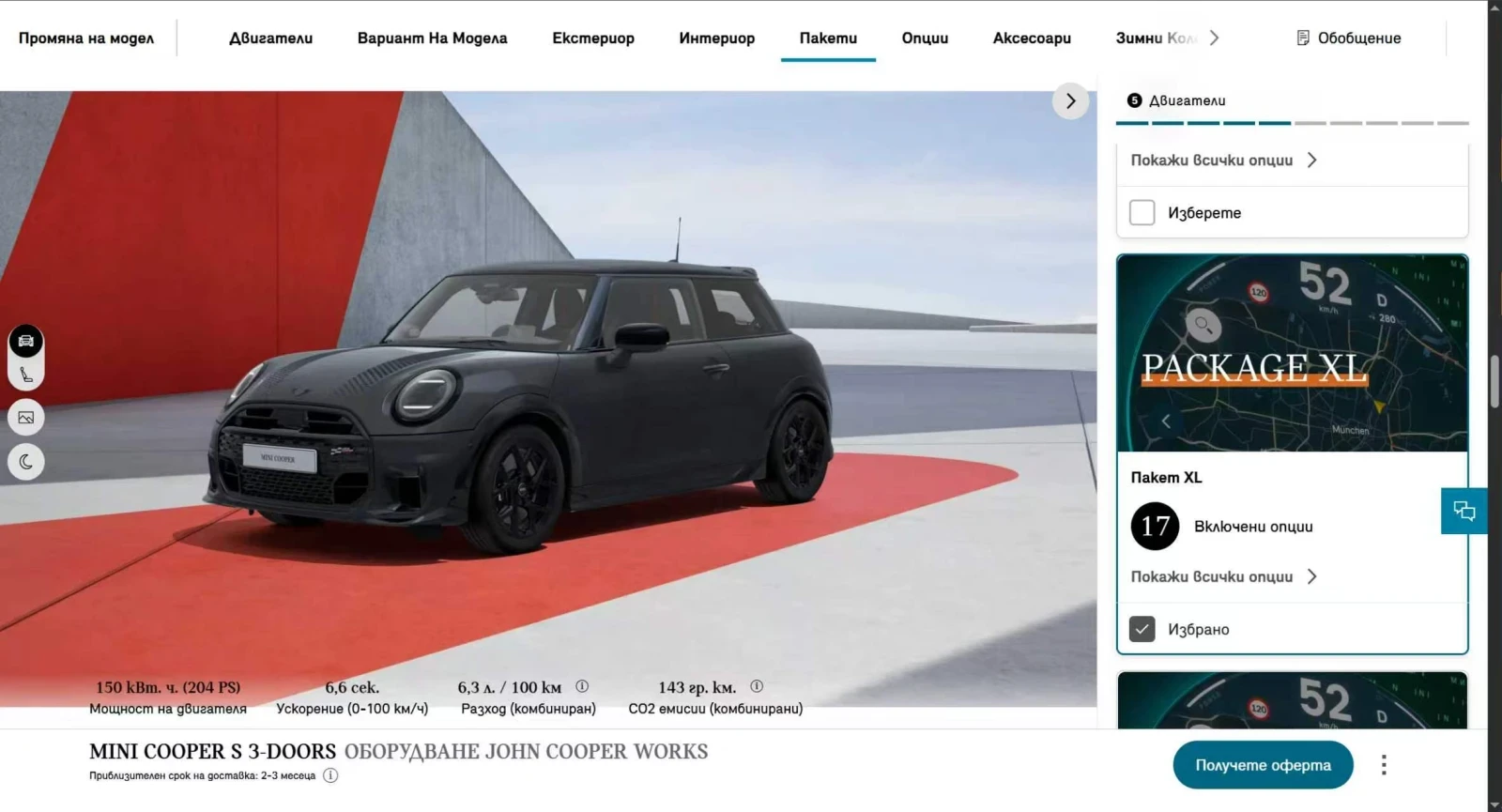
Task: Select the exterior car view icon
Action: 26,342
